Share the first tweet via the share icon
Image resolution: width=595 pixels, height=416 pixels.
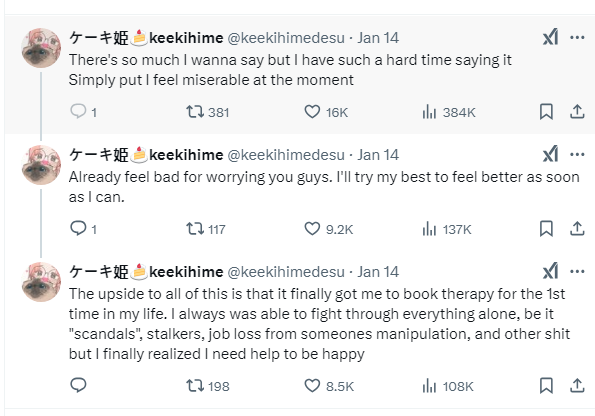click(577, 112)
